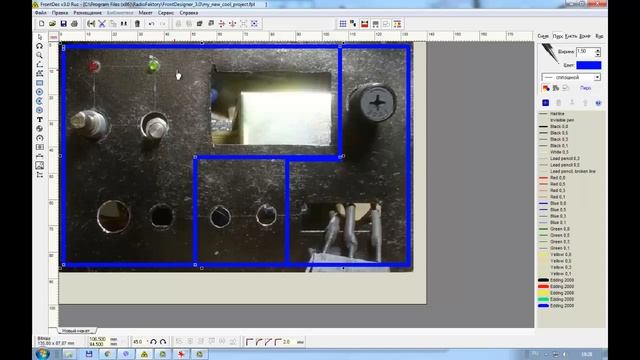Toggle the grid display icon
The width and height of the screenshot is (640, 360).
click(x=343, y=24)
